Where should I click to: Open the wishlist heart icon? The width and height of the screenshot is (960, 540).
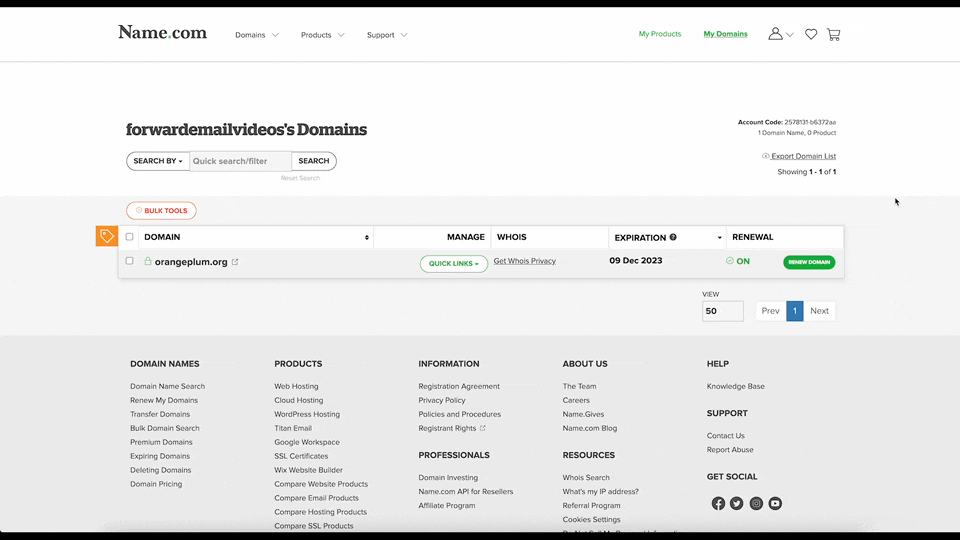pyautogui.click(x=811, y=34)
